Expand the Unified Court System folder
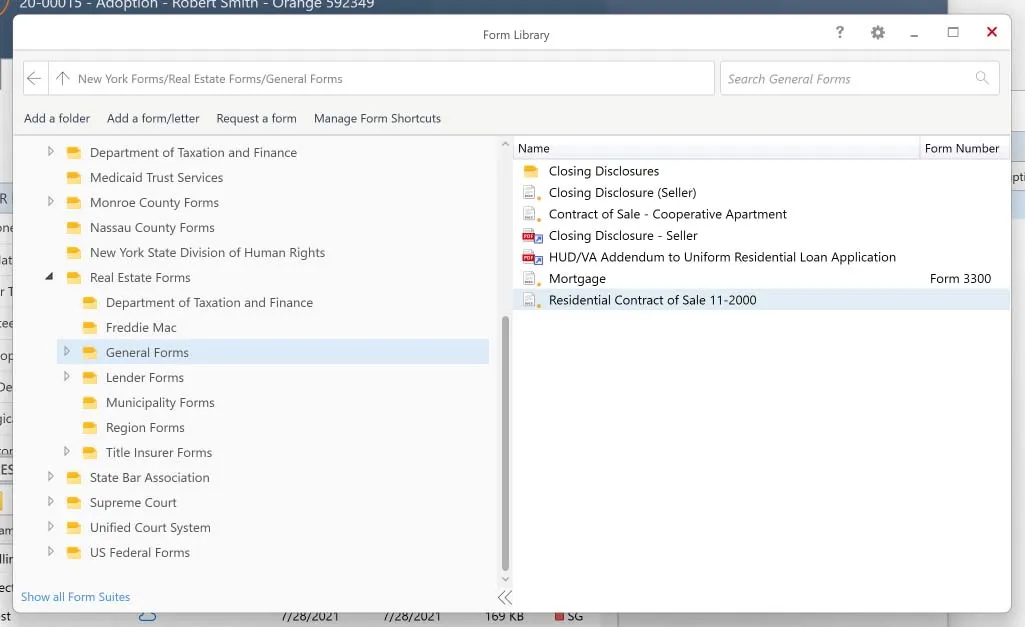Screen dimensions: 1025x627 [x=50, y=526]
